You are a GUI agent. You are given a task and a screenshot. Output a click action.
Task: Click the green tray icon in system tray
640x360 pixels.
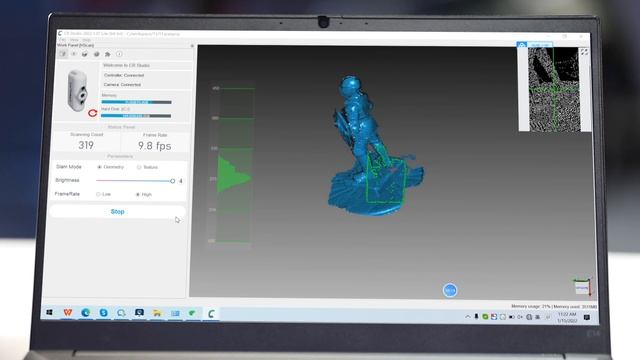tap(485, 317)
